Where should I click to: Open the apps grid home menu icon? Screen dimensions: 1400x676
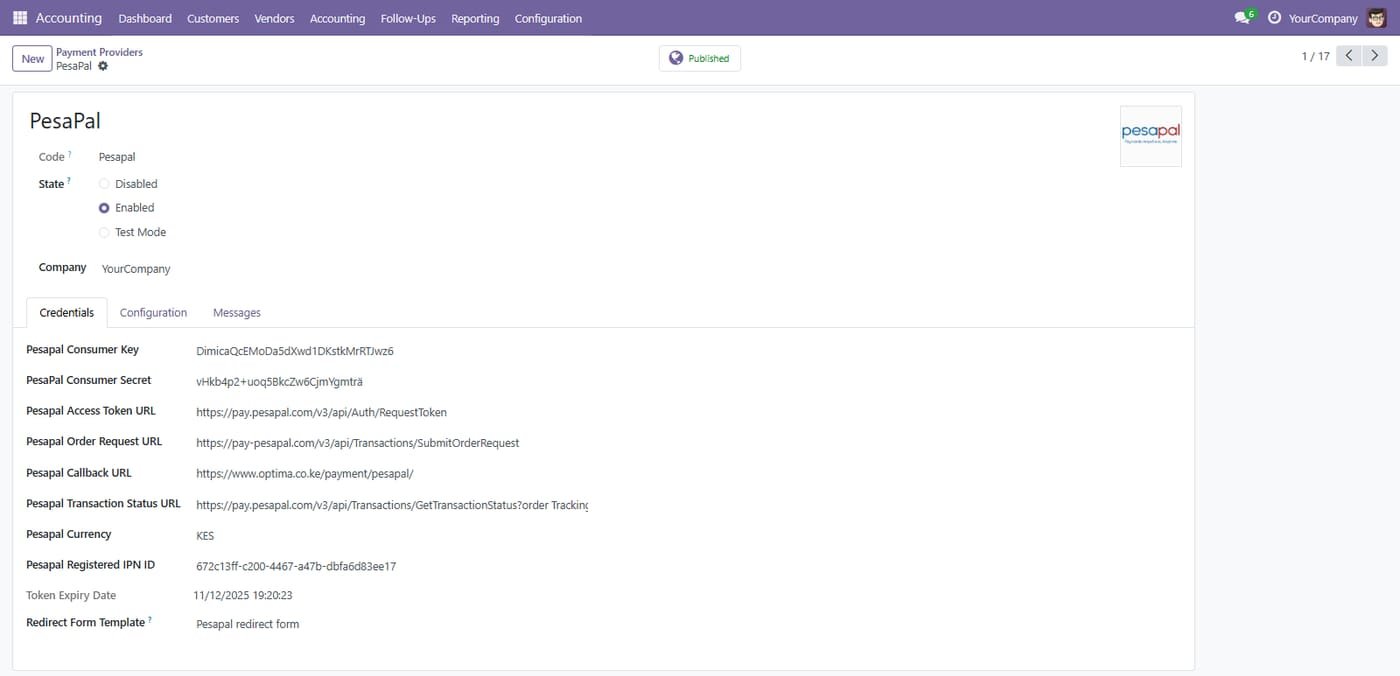(x=20, y=18)
